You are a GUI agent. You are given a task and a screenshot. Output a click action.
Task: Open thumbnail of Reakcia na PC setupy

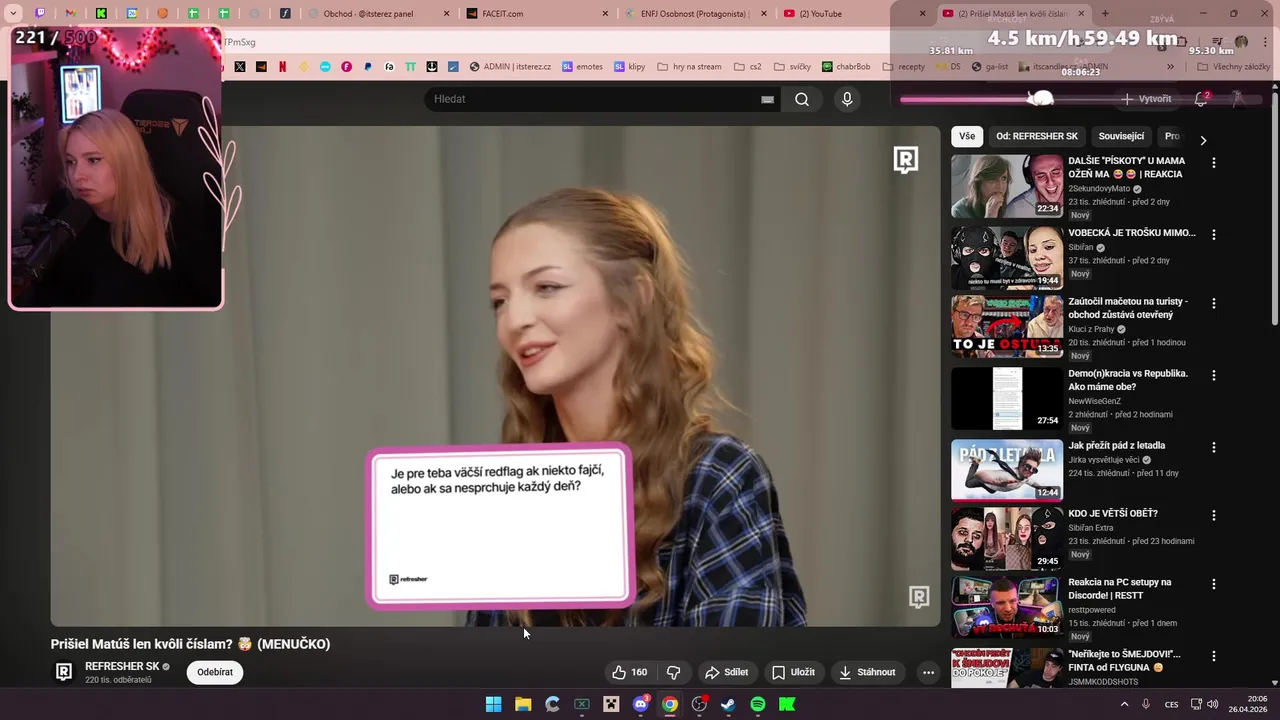pyautogui.click(x=1007, y=607)
